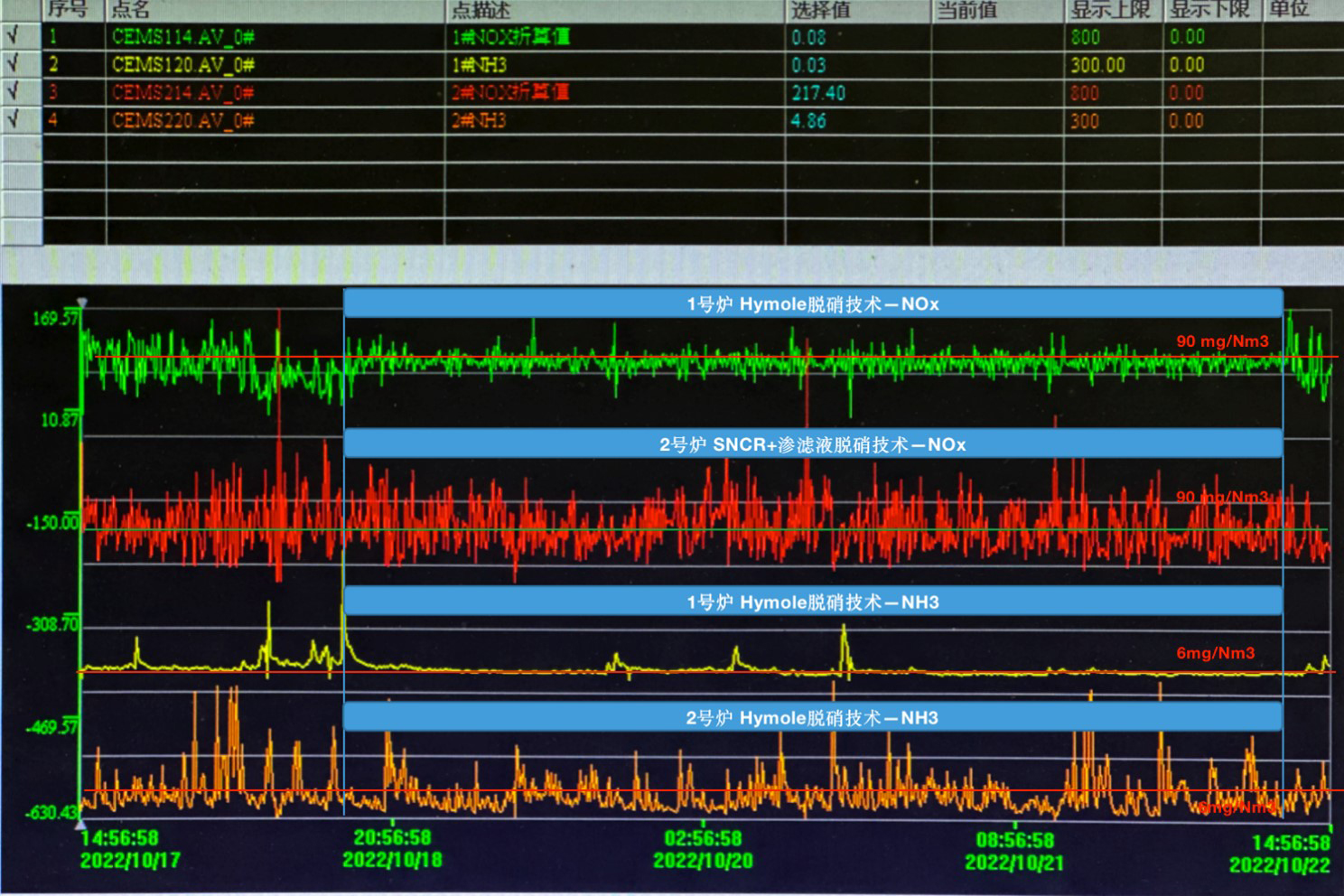Image resolution: width=1344 pixels, height=896 pixels.
Task: Select the 当前值 column header
Action: [966, 10]
